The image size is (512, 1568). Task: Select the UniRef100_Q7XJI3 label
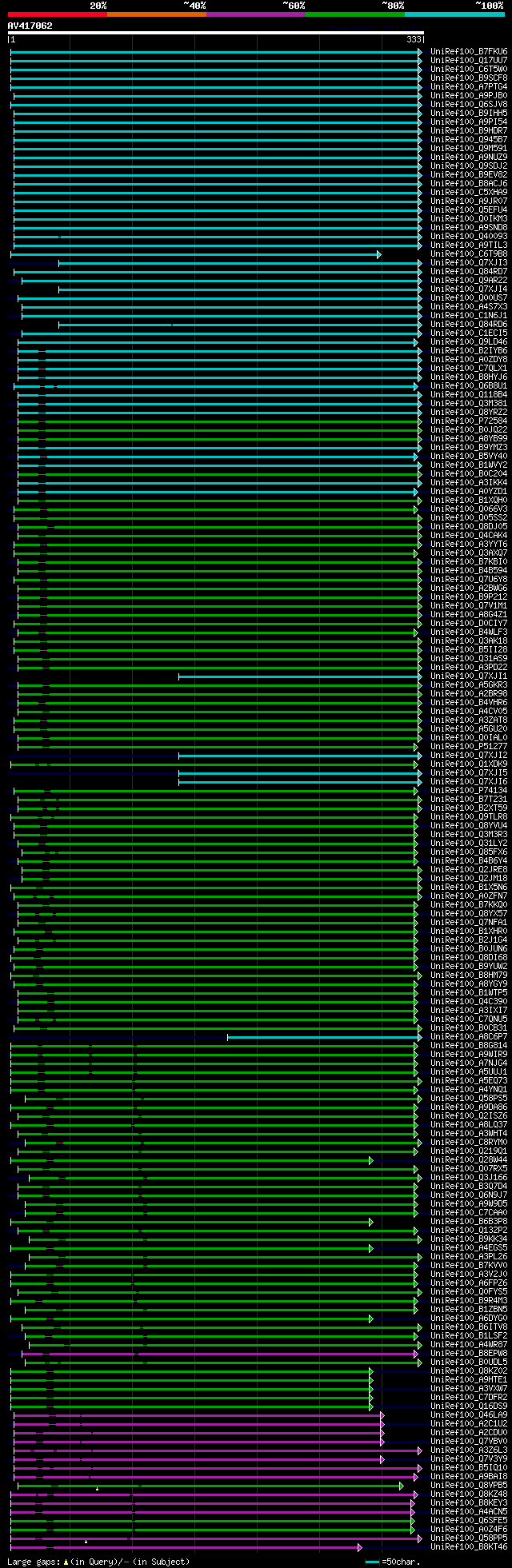(x=469, y=262)
